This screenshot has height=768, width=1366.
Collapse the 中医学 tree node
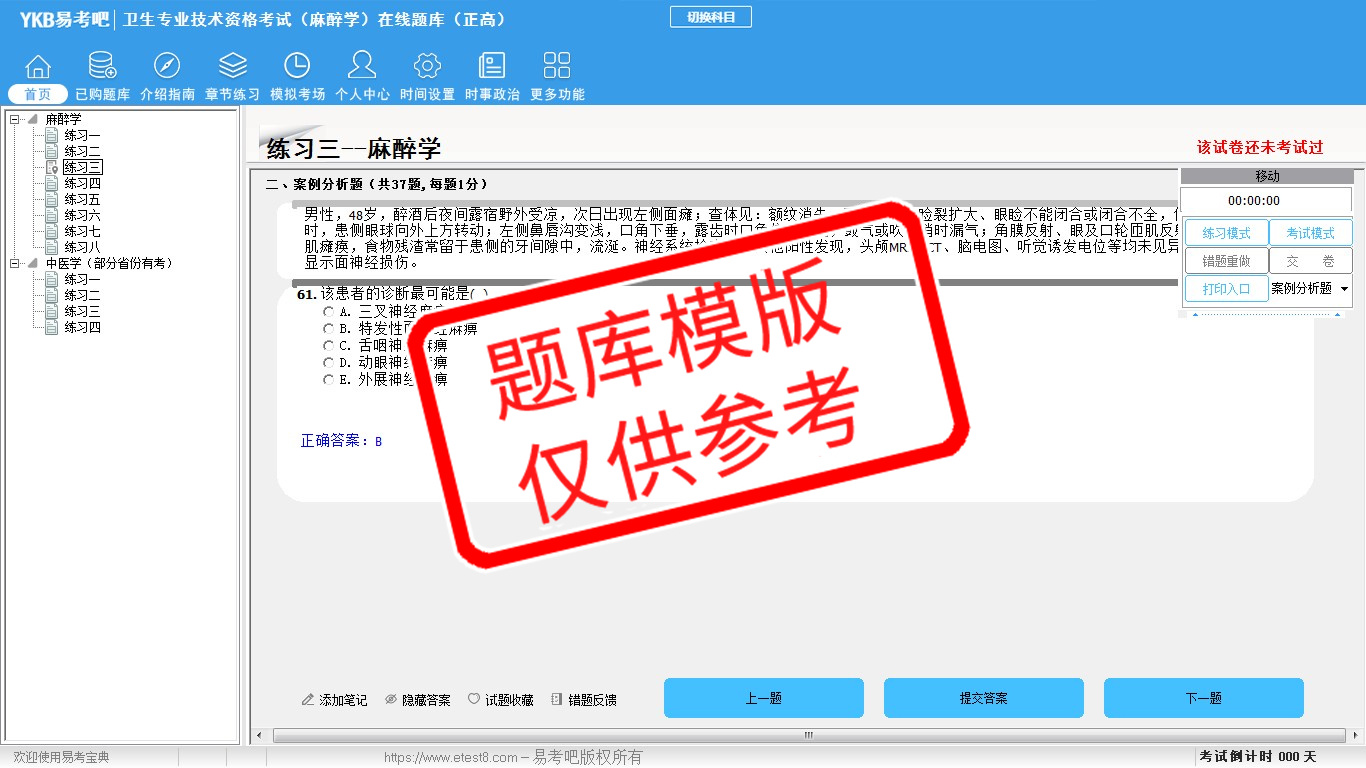point(15,264)
